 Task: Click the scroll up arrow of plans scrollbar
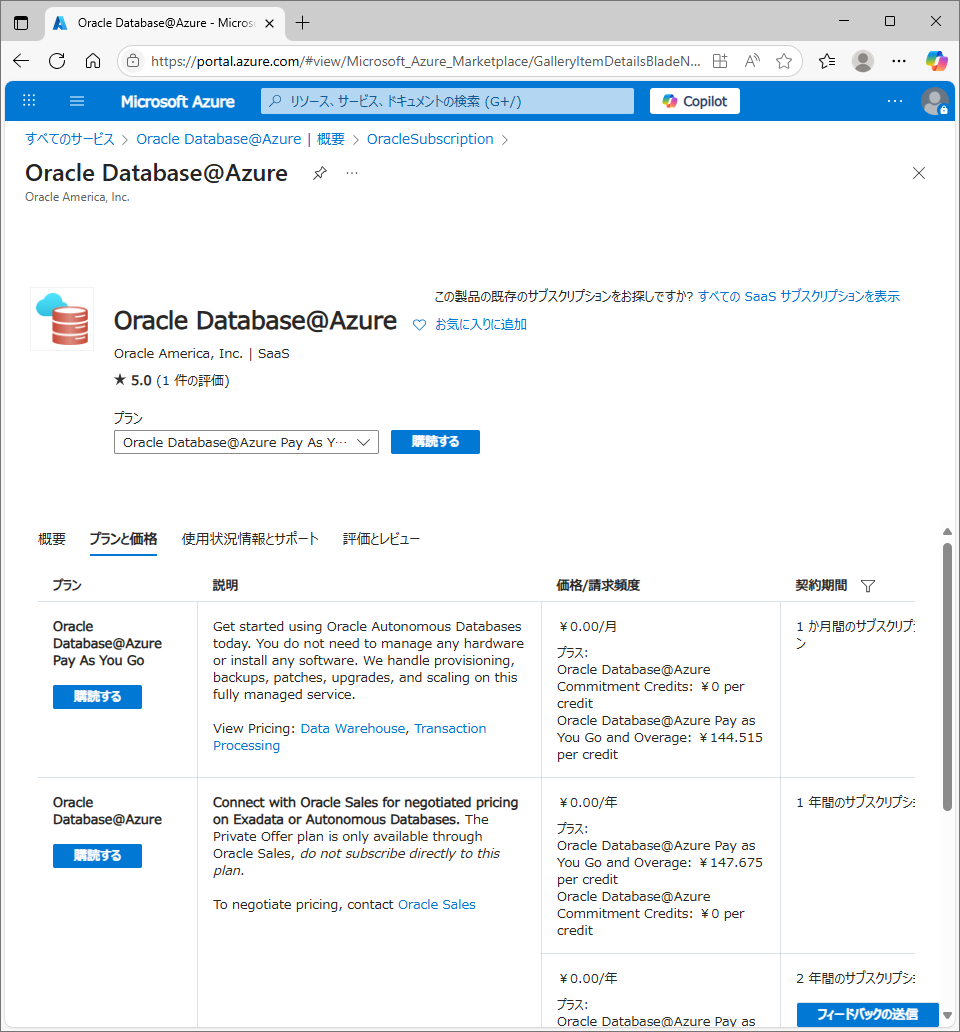947,532
